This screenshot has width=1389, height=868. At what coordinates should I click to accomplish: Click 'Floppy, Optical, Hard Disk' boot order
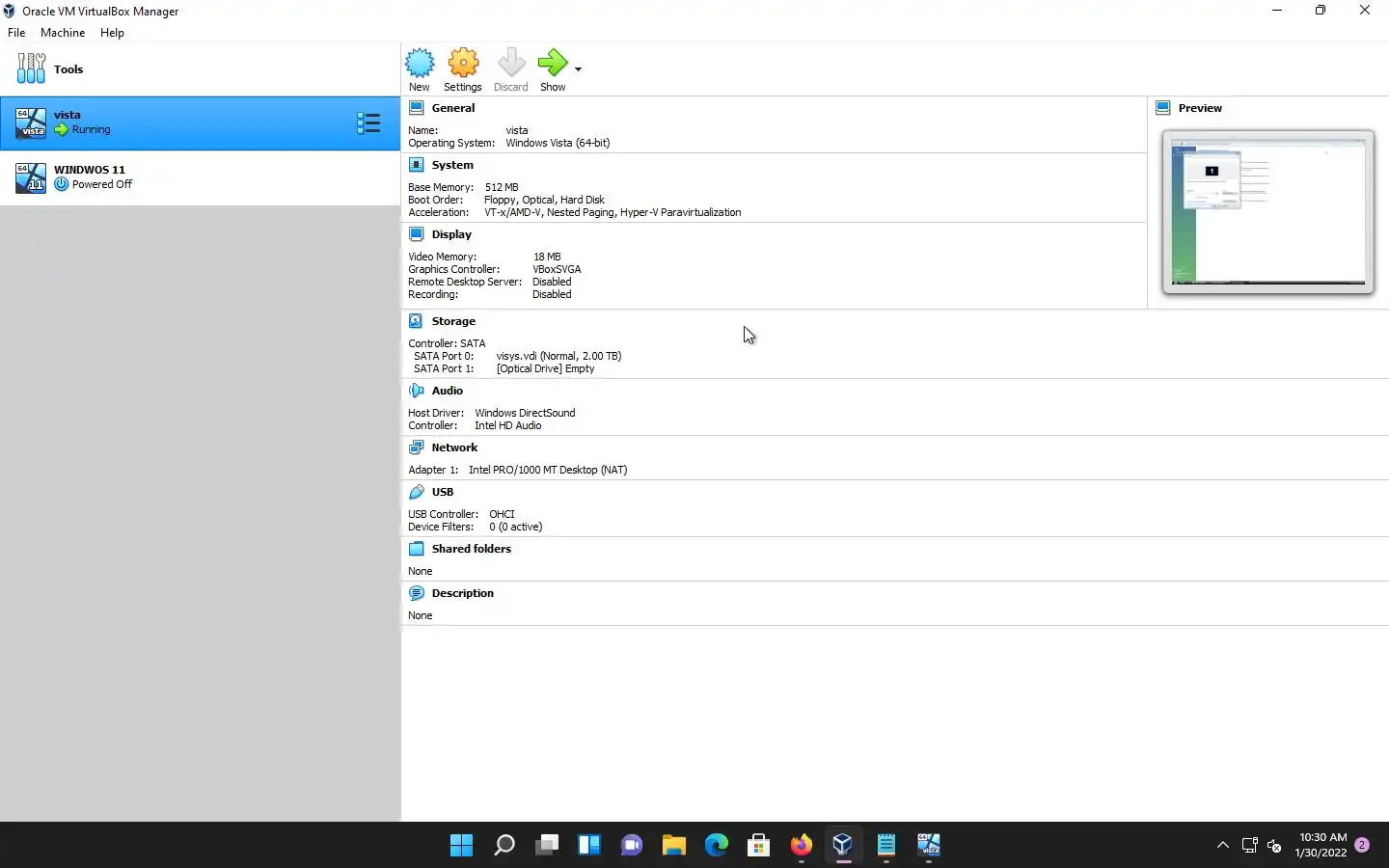click(x=544, y=200)
